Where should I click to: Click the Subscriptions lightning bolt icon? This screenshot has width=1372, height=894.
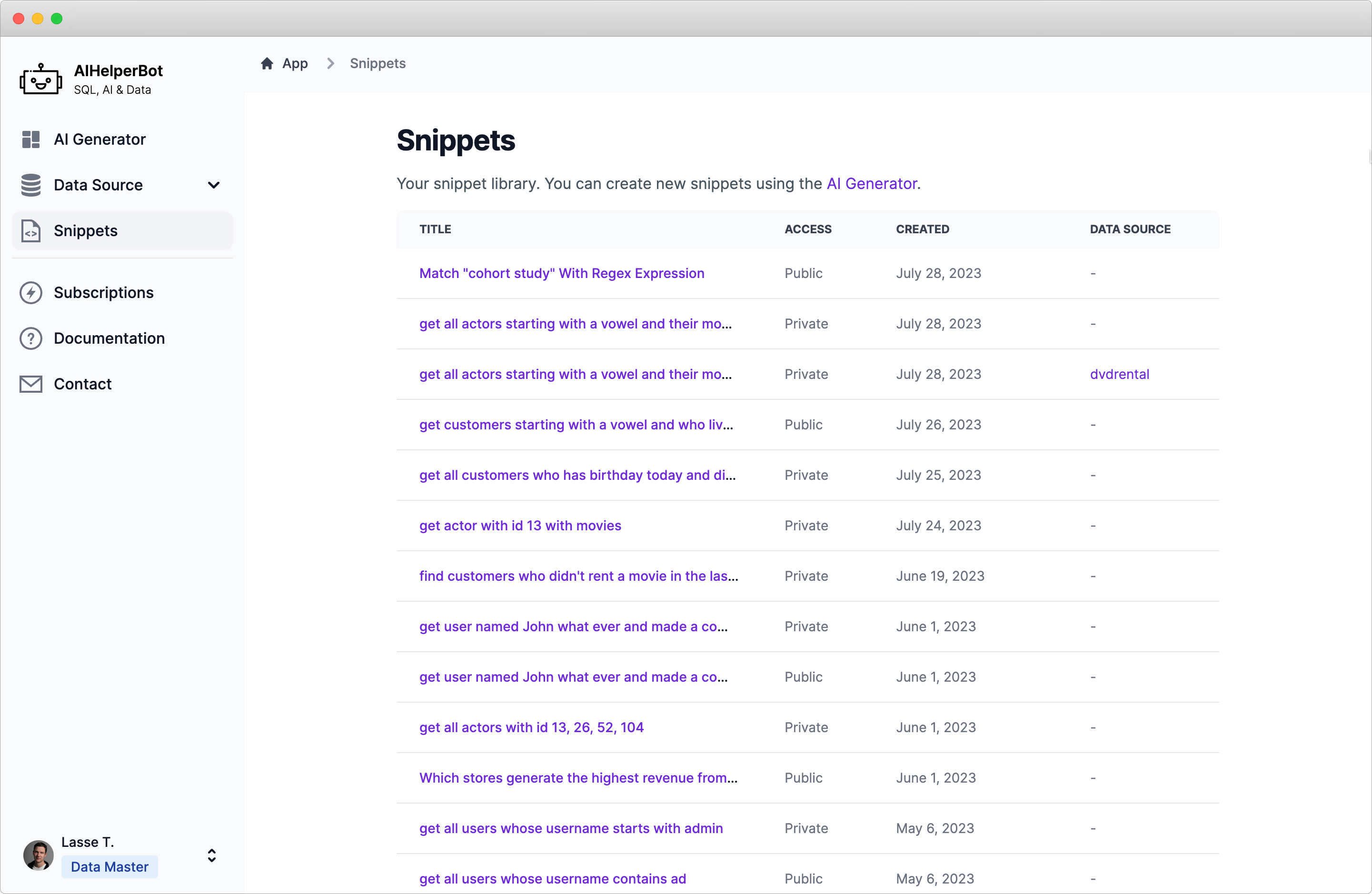coord(30,293)
